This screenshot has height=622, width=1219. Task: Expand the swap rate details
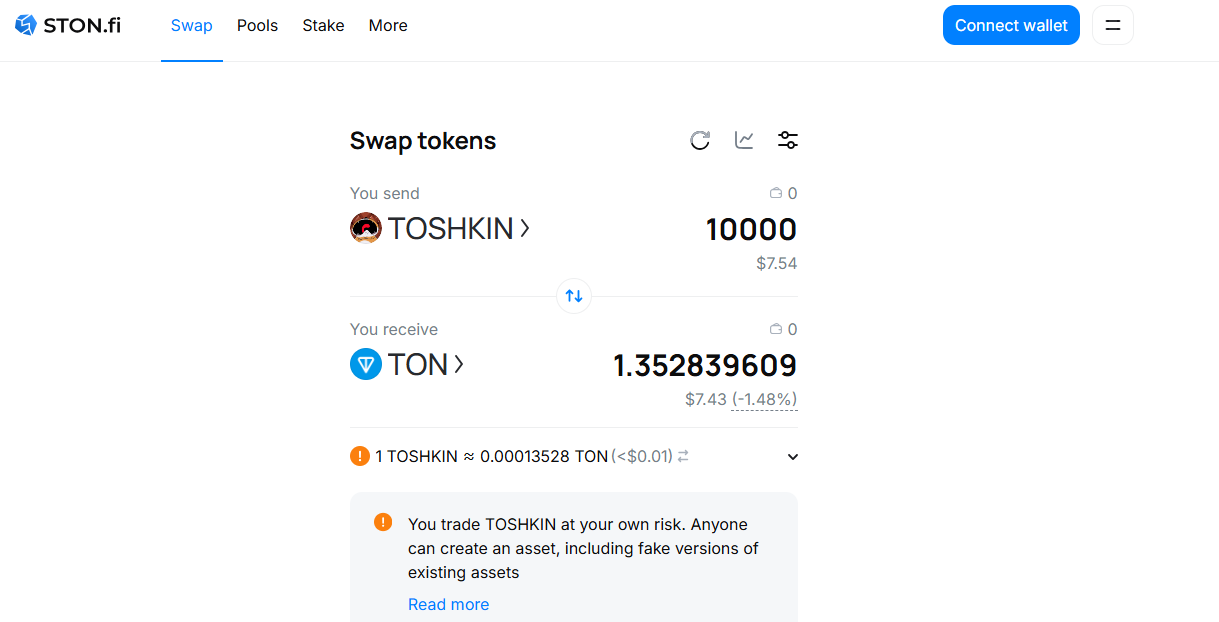pos(793,457)
